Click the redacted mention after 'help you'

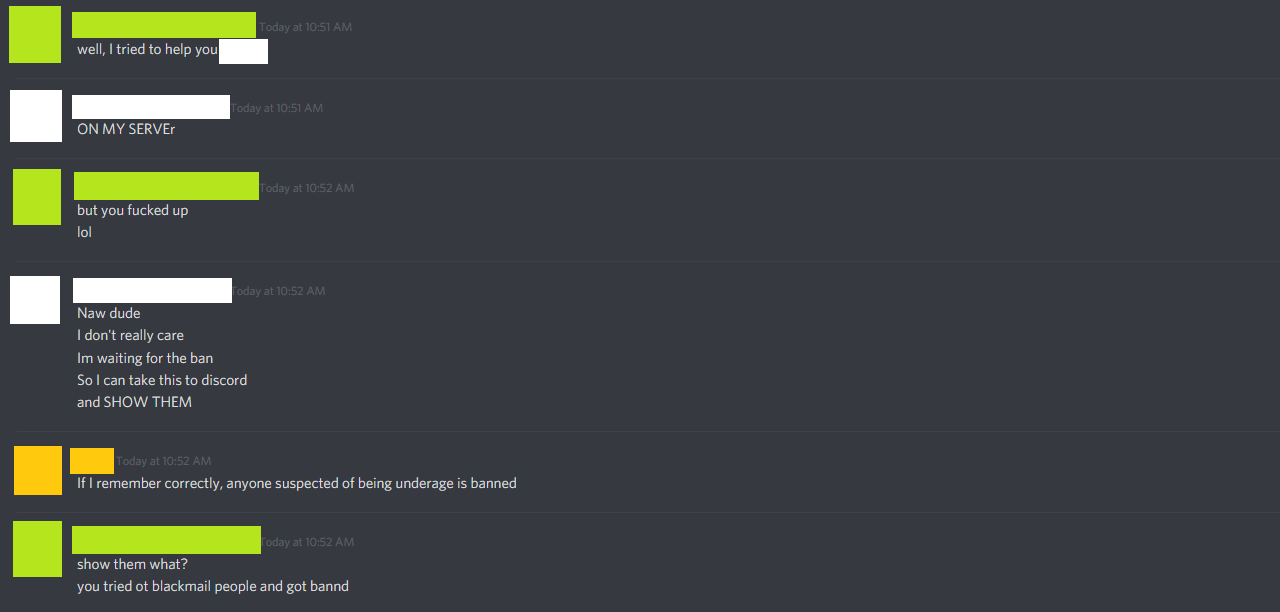pyautogui.click(x=243, y=51)
